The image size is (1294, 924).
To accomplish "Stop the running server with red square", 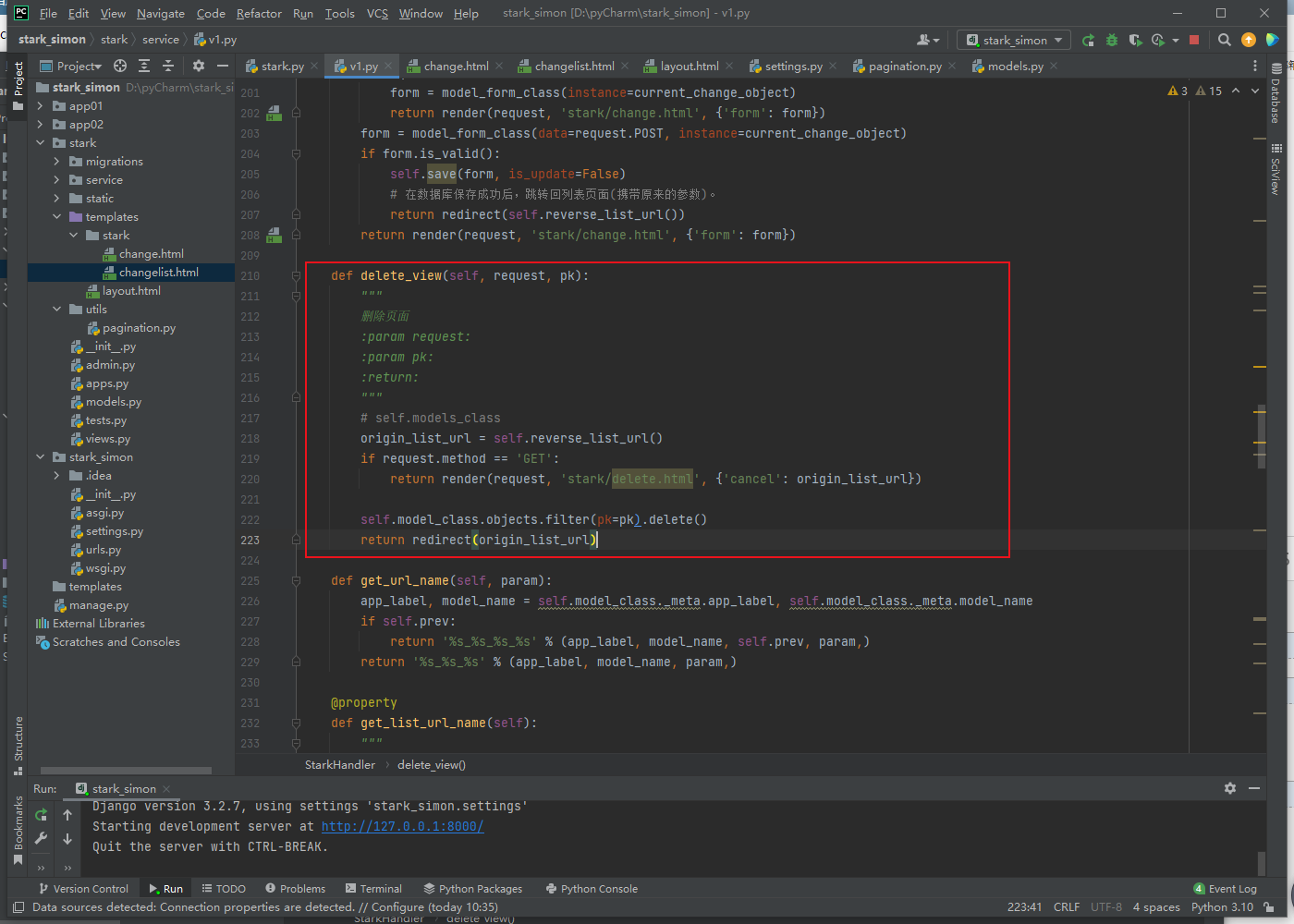I will pos(1194,40).
